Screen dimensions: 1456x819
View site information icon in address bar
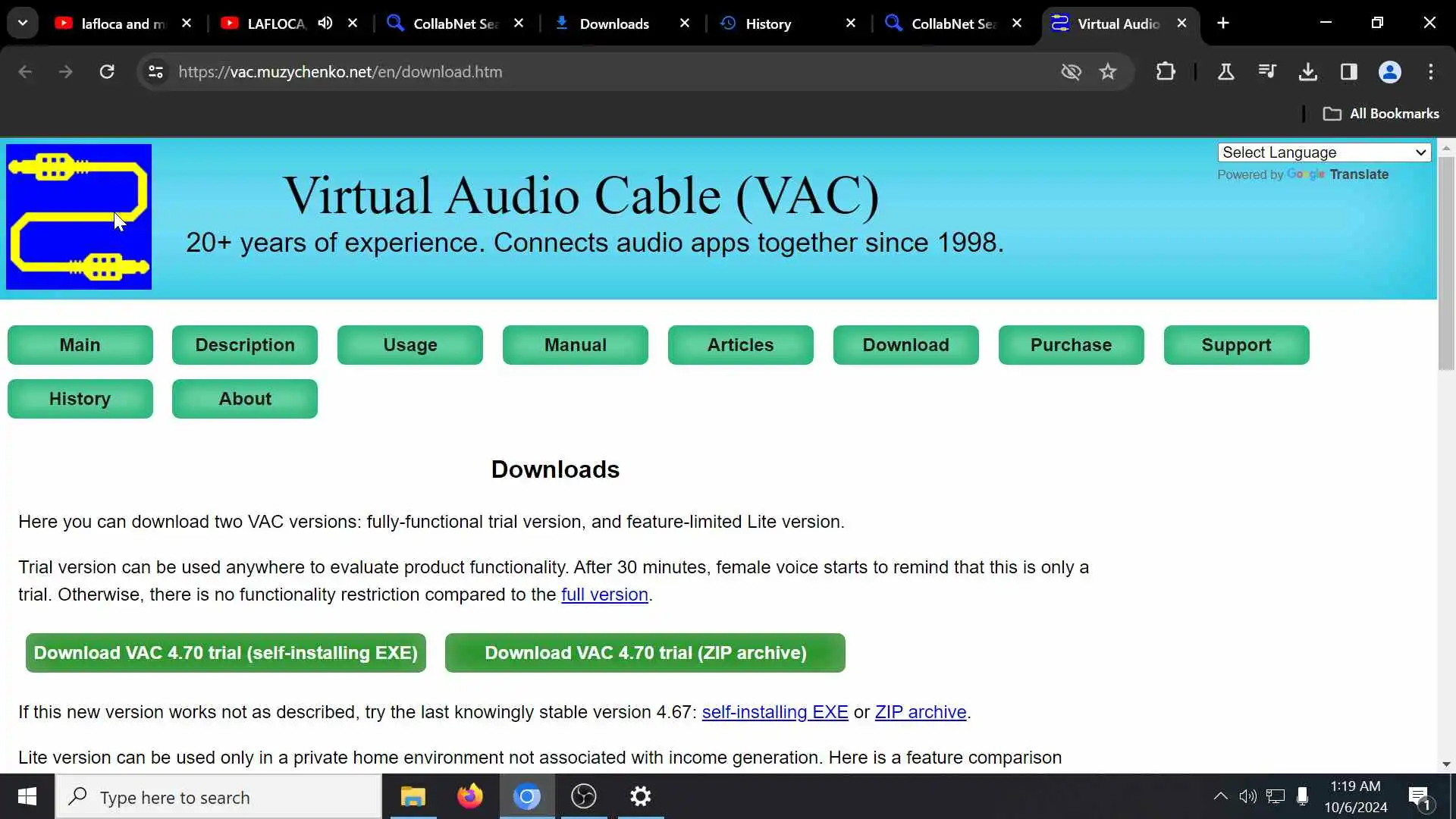point(155,72)
